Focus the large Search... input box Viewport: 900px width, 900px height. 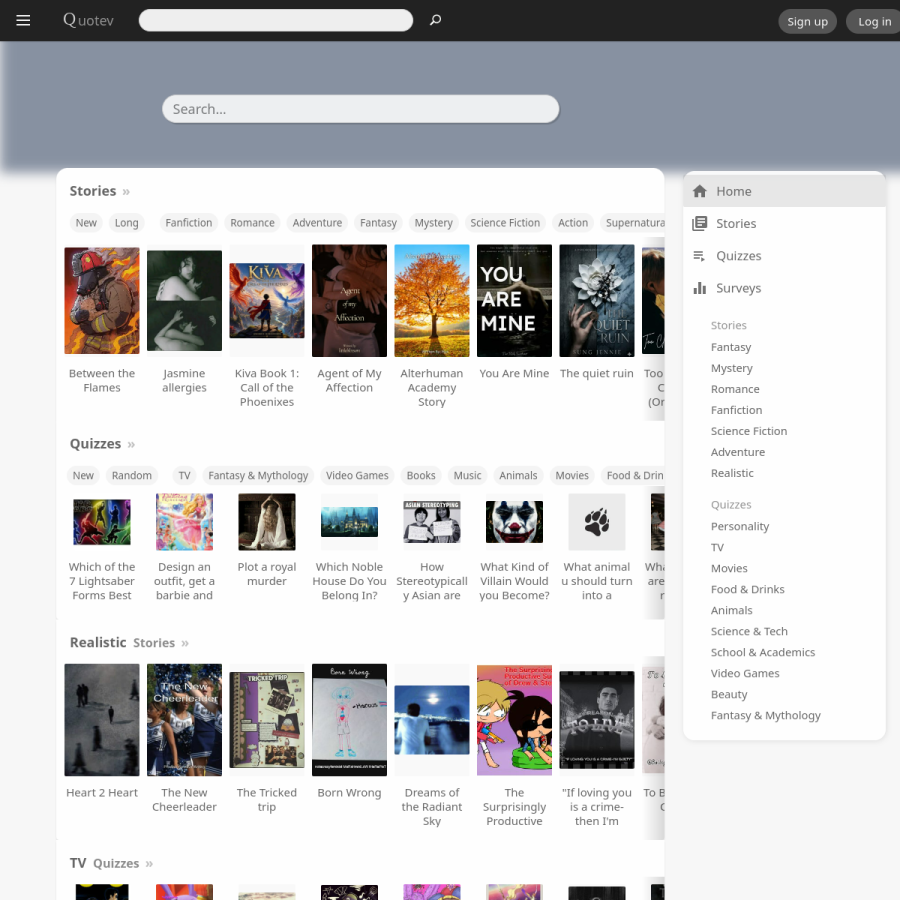tap(360, 109)
